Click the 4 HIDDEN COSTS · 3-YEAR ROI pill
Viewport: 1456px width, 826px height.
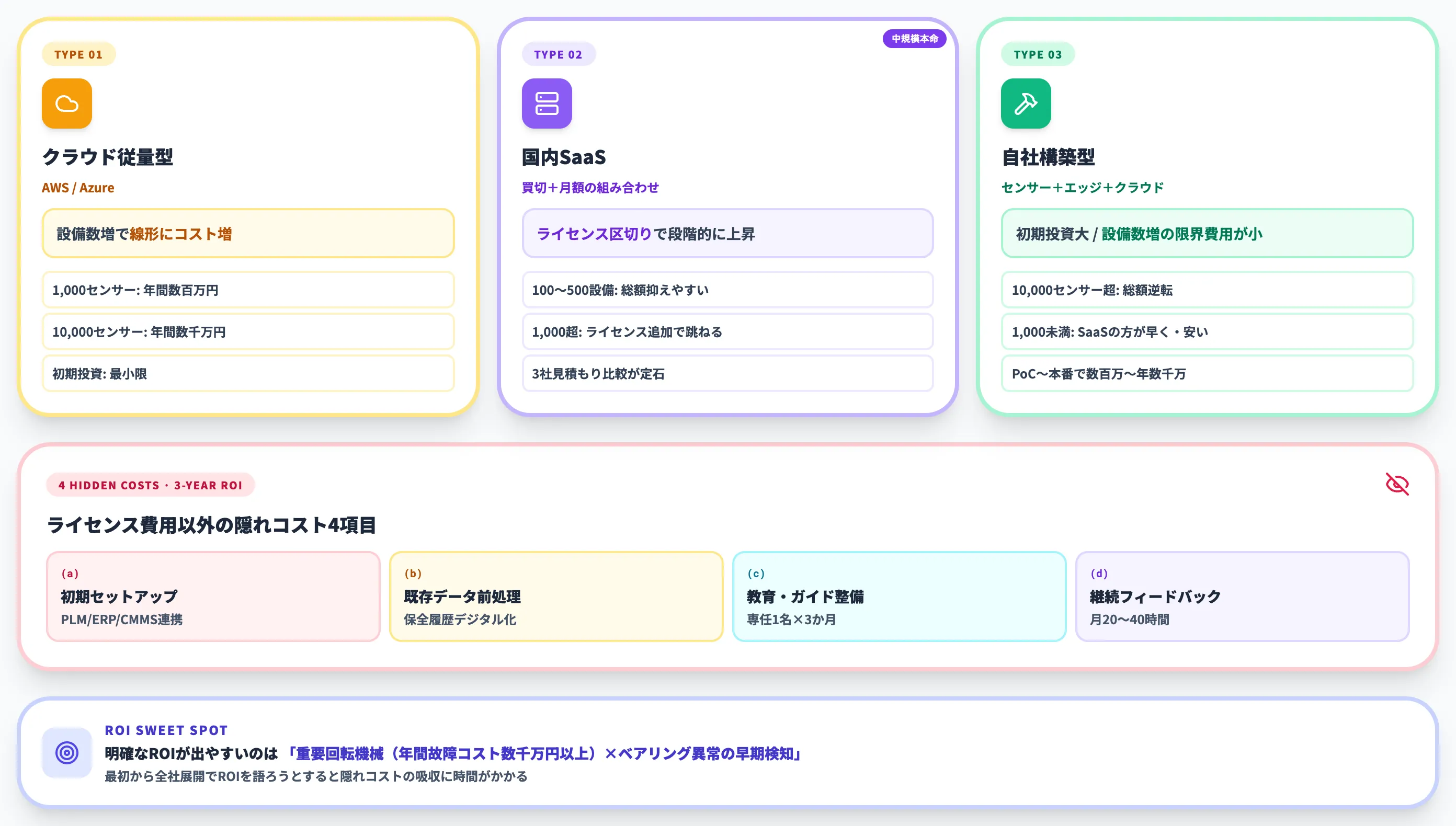coord(151,485)
